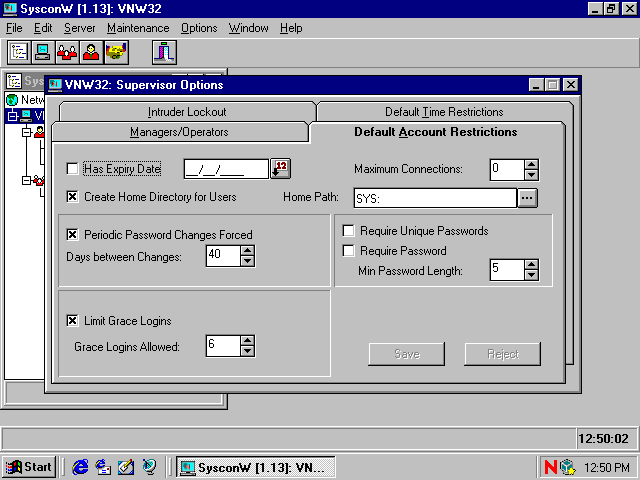This screenshot has height=480, width=640.
Task: Open the calendar date picker icon
Action: (280, 169)
